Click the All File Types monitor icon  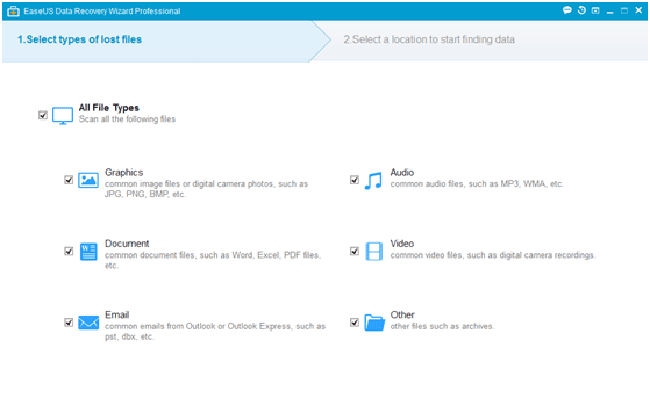click(62, 116)
